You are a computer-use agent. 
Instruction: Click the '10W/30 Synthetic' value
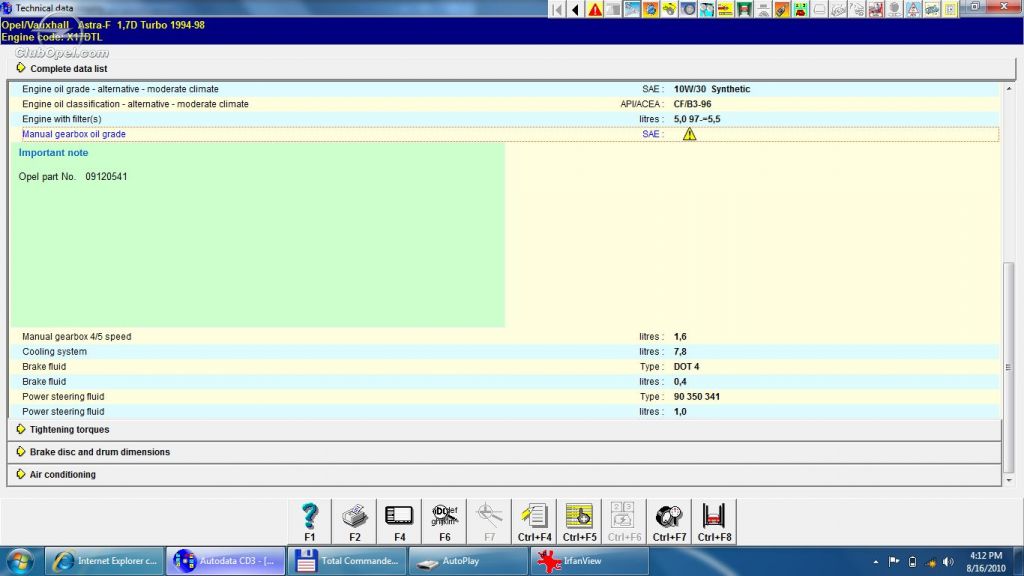click(x=712, y=89)
